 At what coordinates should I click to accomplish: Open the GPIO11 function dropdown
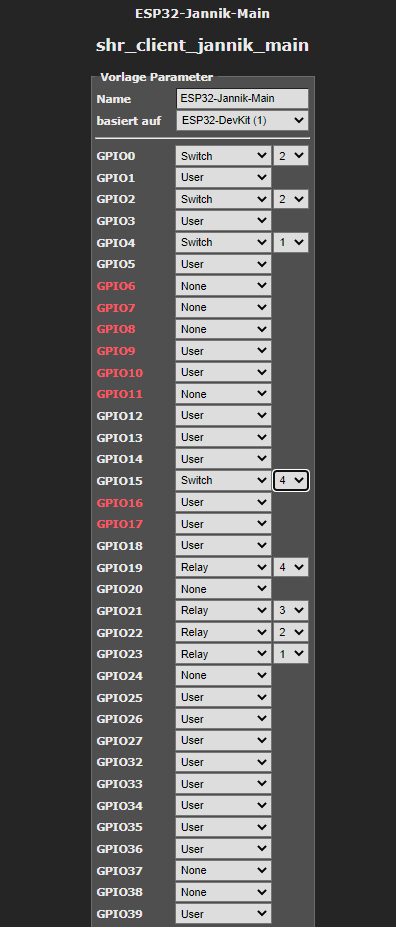(x=224, y=394)
